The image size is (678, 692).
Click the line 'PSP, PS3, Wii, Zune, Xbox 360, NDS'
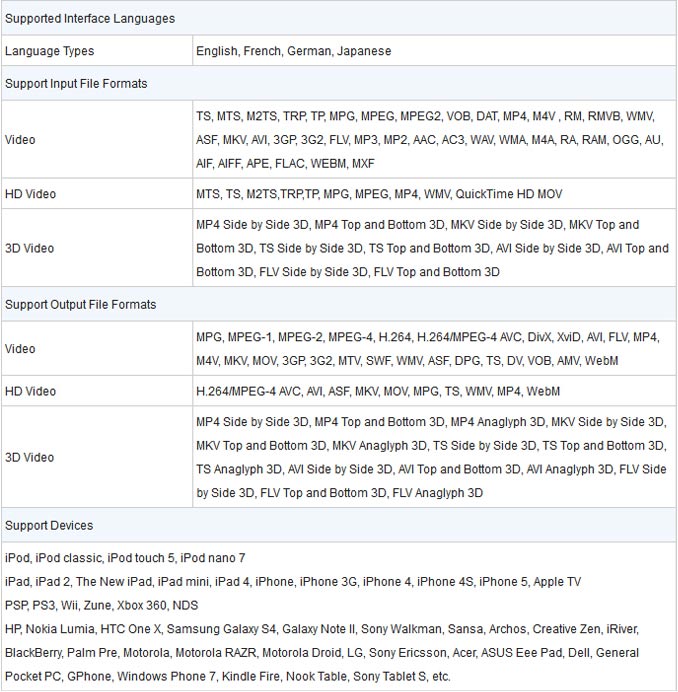tap(102, 605)
